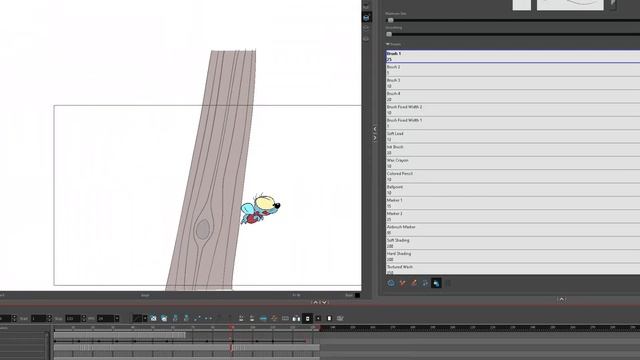The height and width of the screenshot is (360, 640).
Task: Open the dropdown arrow beside the ease curve button
Action: point(145,318)
